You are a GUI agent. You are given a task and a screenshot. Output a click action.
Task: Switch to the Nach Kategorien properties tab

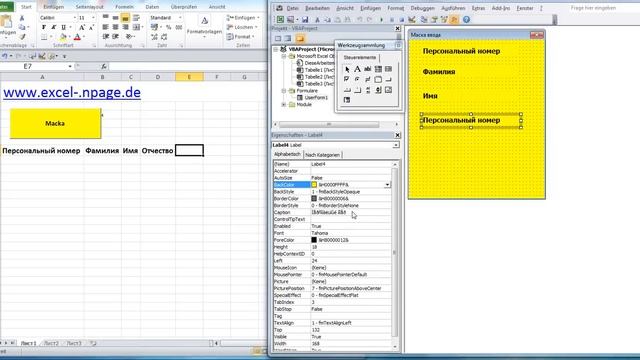tap(322, 155)
